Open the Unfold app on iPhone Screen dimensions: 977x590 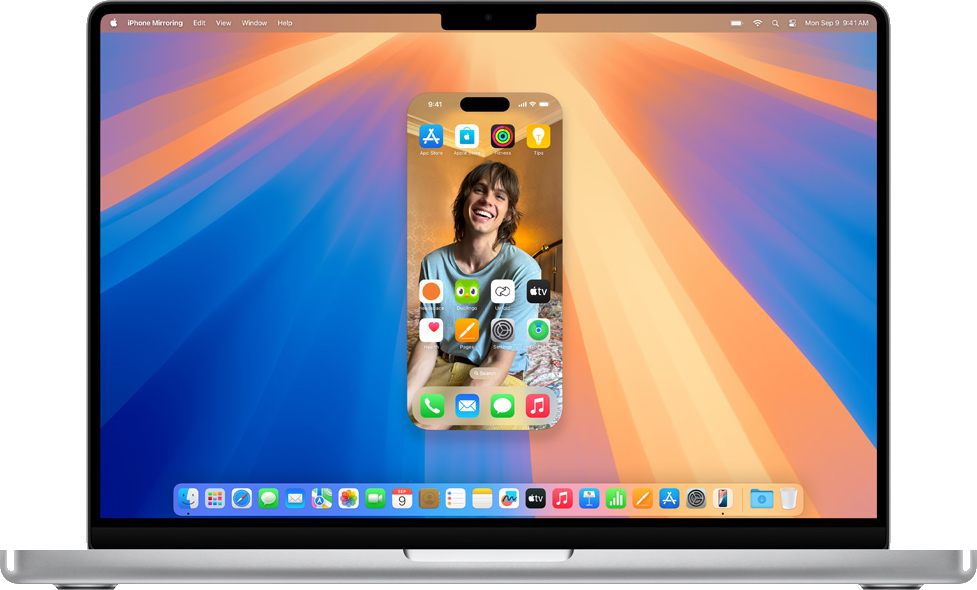502,292
